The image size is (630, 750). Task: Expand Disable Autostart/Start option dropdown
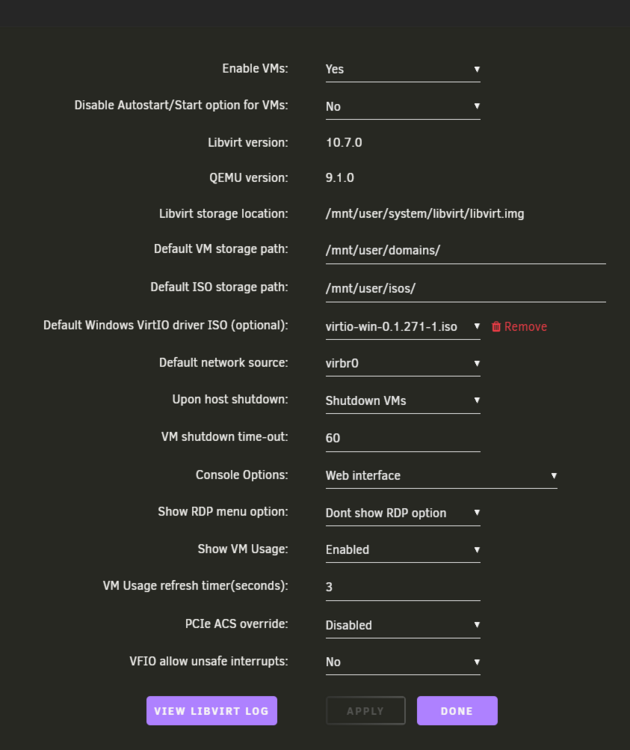tap(403, 106)
